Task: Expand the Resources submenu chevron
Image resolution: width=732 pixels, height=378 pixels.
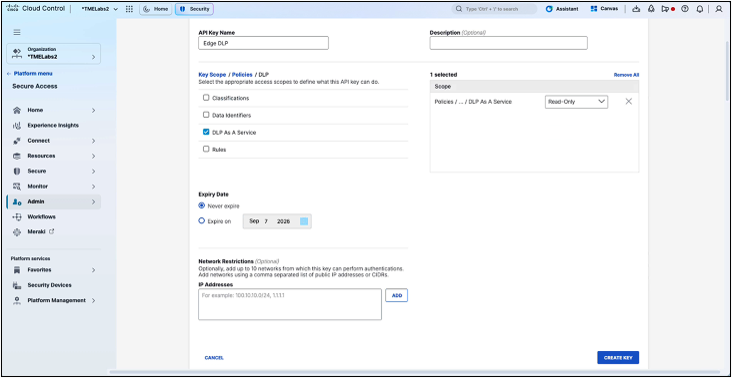Action: [93, 156]
